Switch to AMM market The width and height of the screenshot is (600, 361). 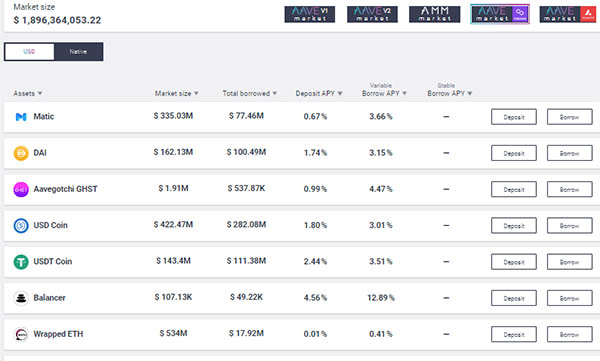click(x=434, y=14)
